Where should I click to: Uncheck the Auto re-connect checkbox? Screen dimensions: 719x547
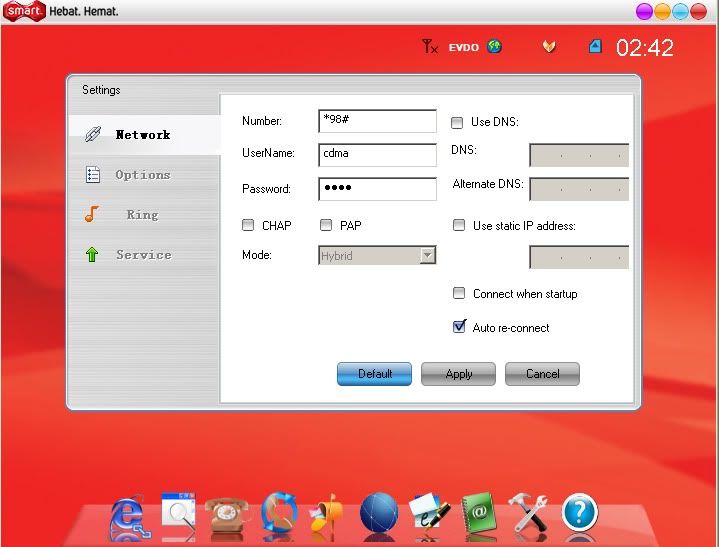(x=459, y=326)
